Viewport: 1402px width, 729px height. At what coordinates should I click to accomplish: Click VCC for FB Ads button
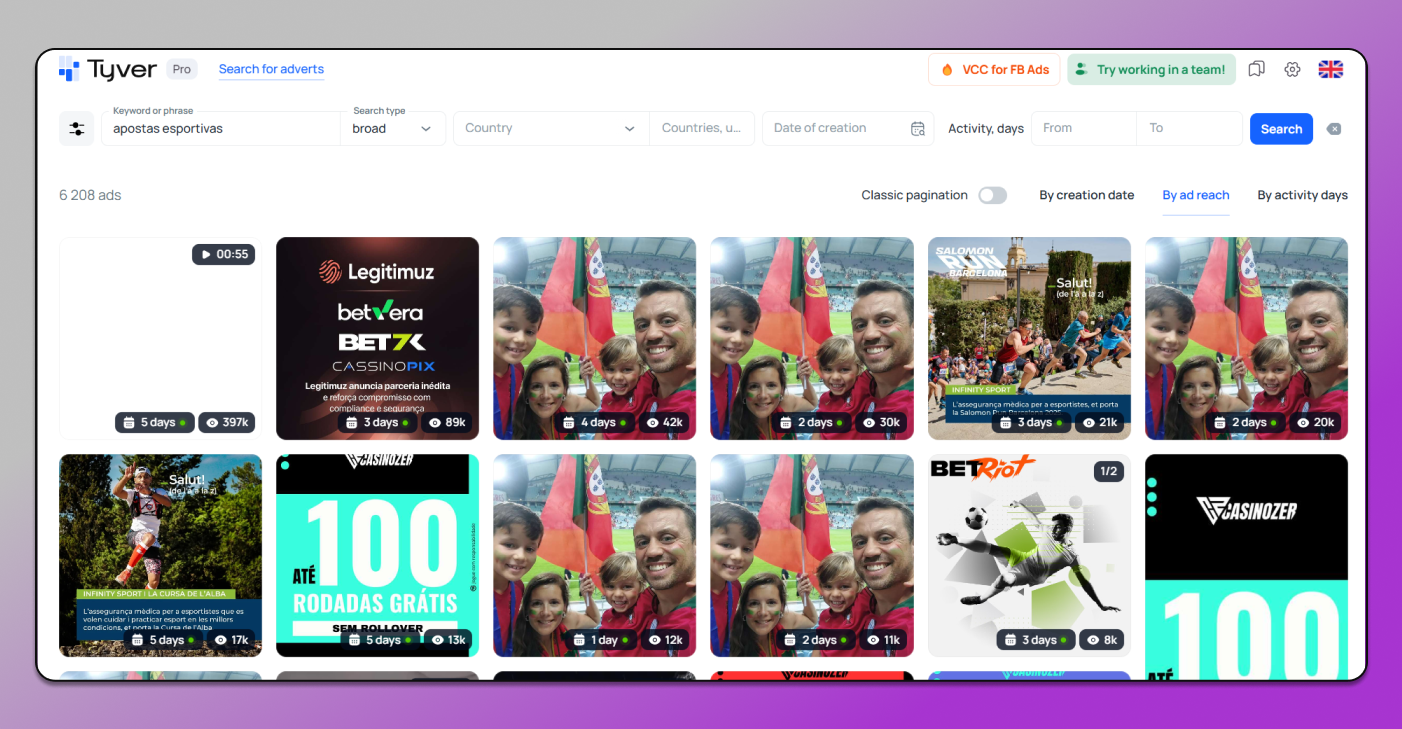tap(994, 69)
